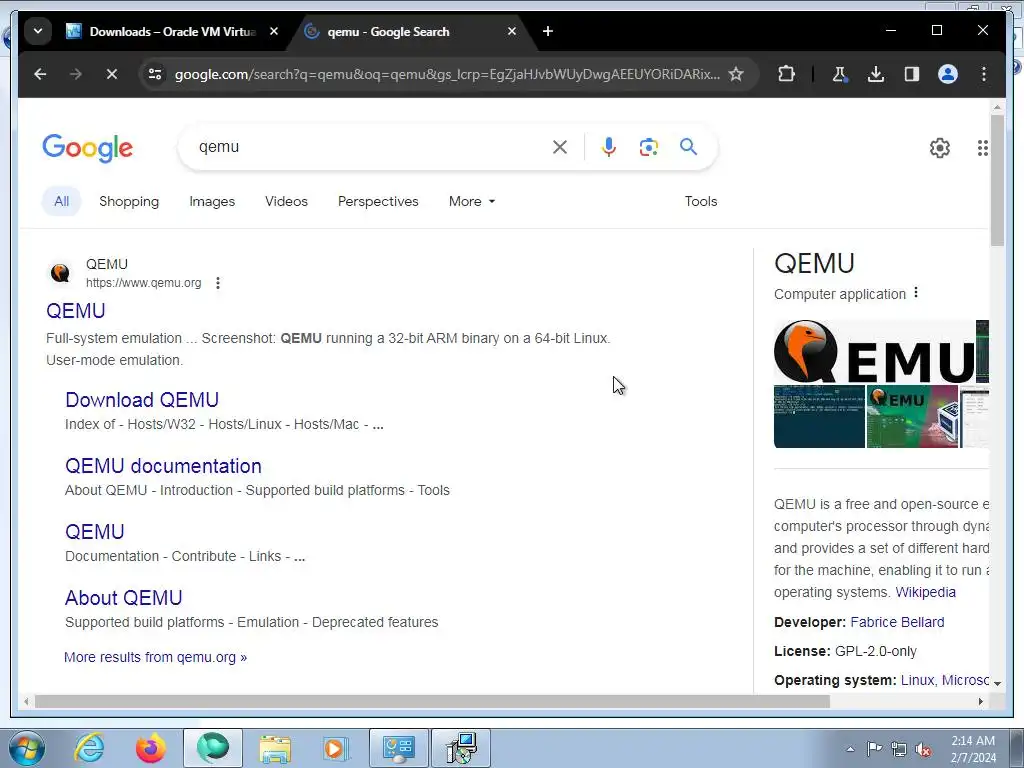Show hidden system tray icons

850,749
